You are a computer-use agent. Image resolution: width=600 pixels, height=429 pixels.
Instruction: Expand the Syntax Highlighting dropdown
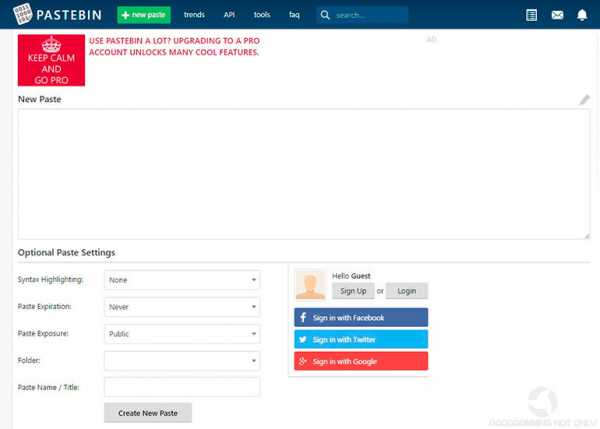click(182, 280)
